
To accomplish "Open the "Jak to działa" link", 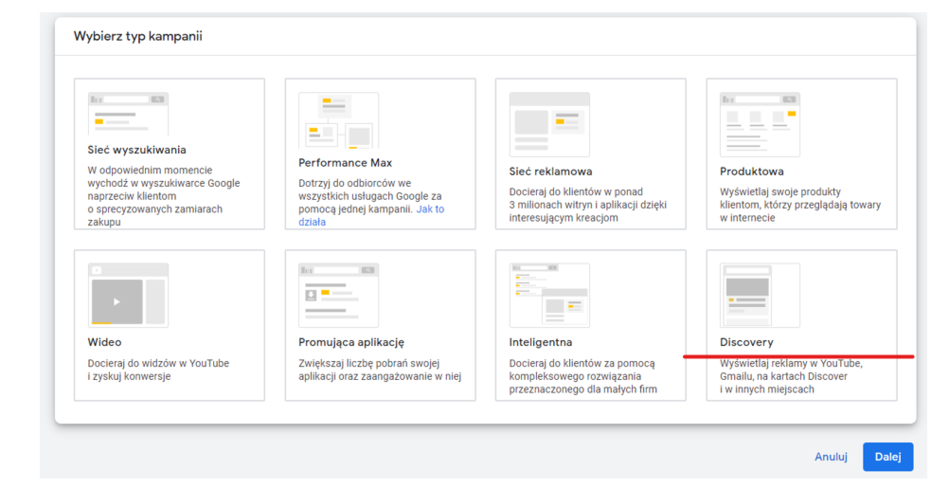I will click(371, 215).
